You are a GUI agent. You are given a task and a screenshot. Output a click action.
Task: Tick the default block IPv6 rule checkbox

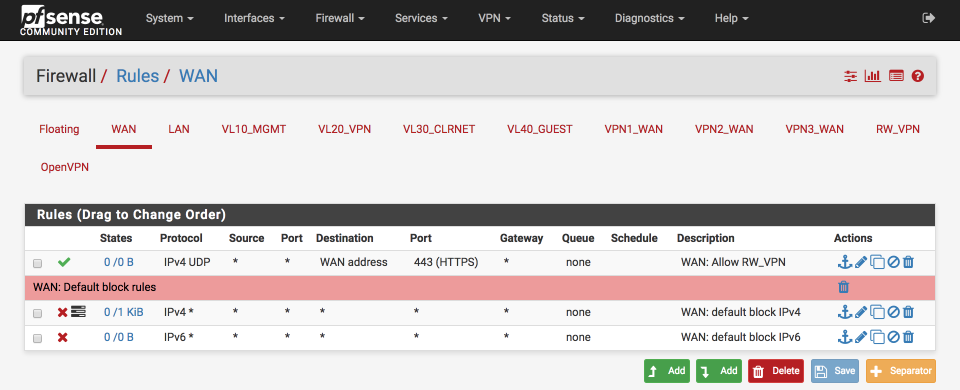pyautogui.click(x=37, y=338)
